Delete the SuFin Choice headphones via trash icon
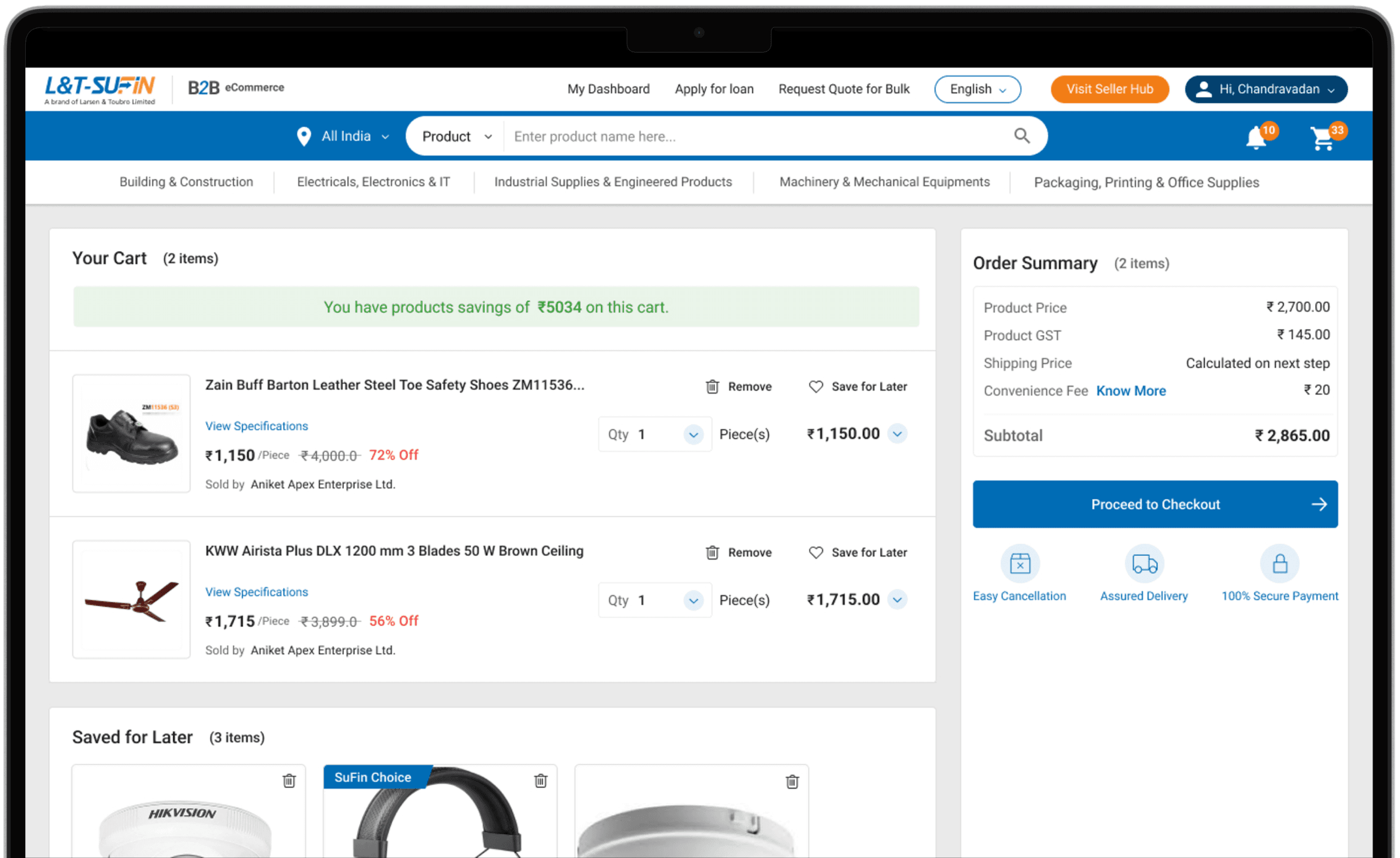This screenshot has width=1400, height=858. 540,781
